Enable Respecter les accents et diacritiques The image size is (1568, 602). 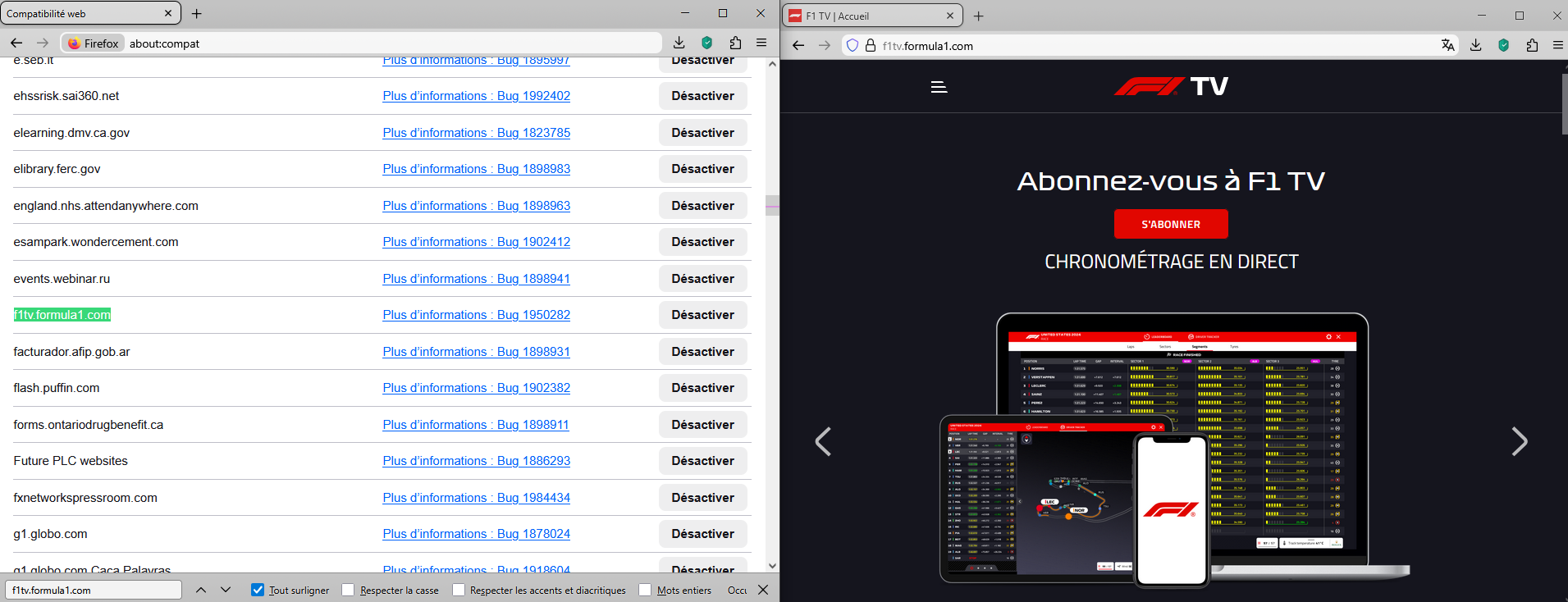(x=459, y=590)
